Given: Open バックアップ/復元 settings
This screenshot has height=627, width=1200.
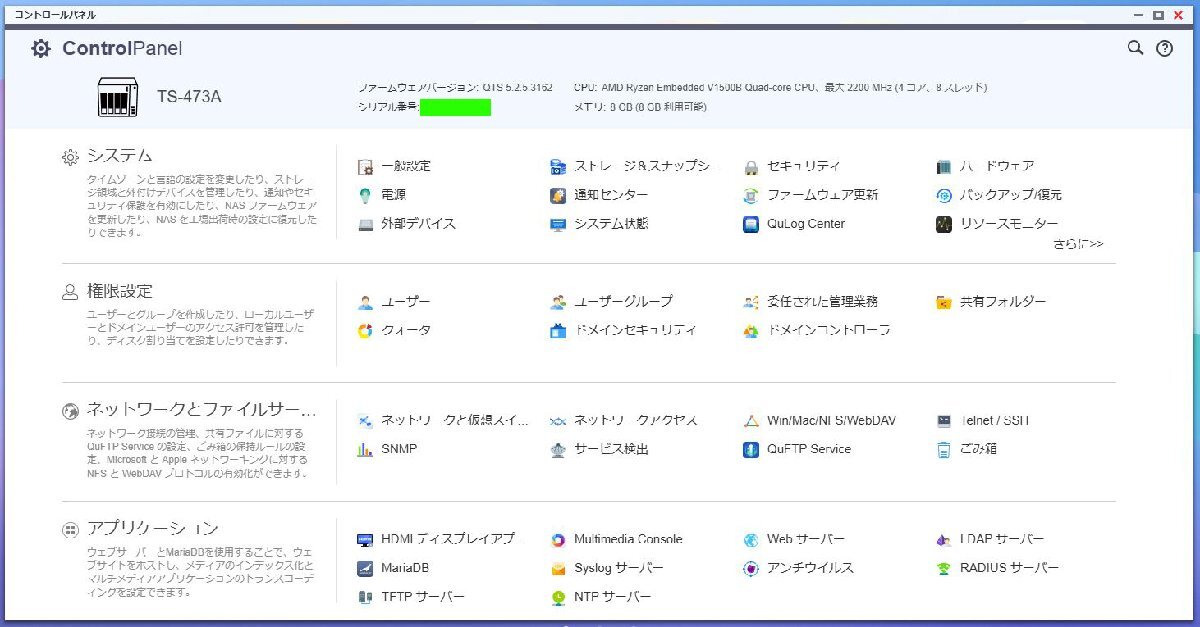Looking at the screenshot, I should pyautogui.click(x=999, y=195).
